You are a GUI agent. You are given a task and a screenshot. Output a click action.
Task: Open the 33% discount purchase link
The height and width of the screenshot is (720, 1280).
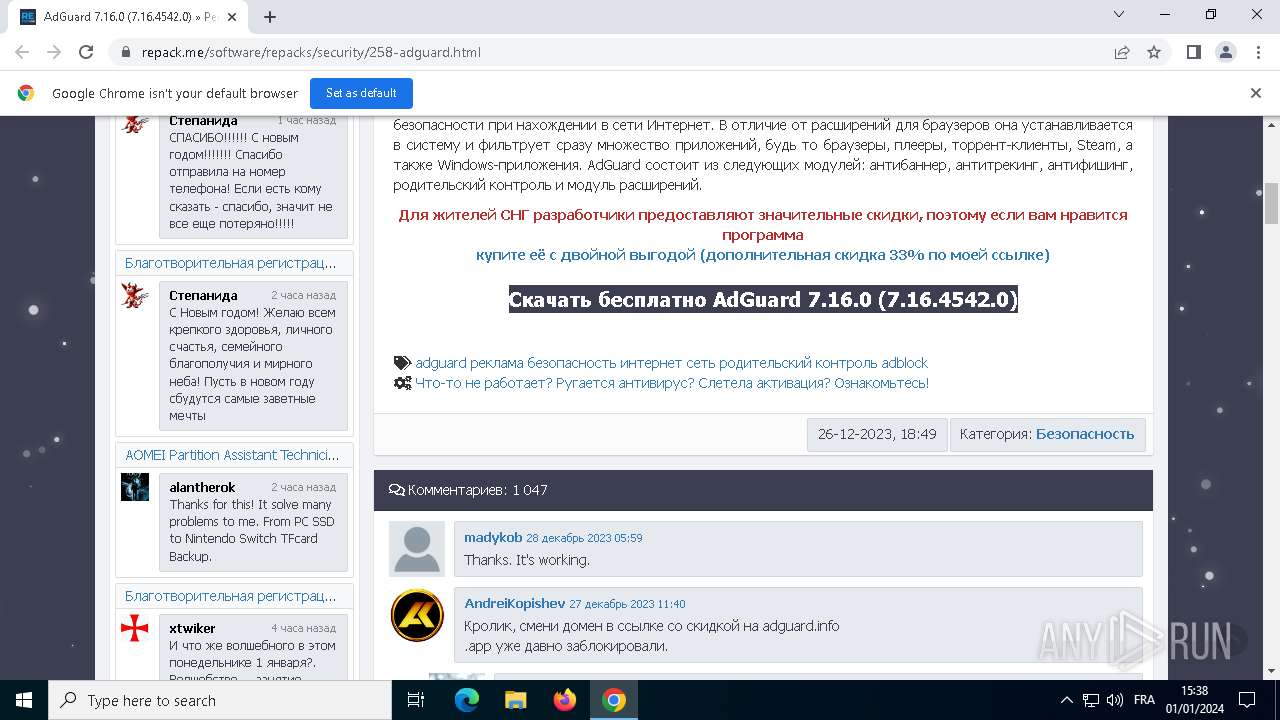(763, 255)
